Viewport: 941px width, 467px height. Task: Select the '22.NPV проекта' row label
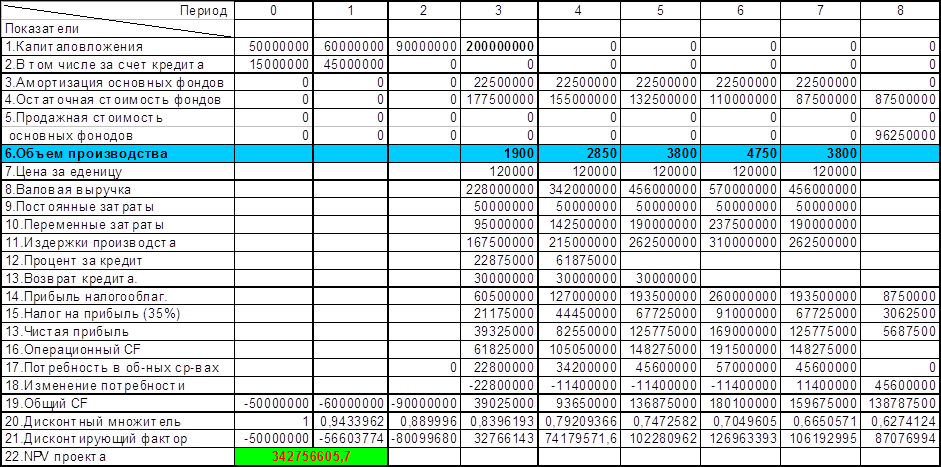tap(117, 456)
